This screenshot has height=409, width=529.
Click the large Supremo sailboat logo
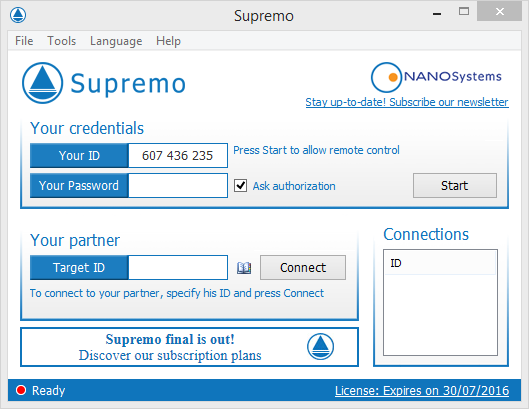pyautogui.click(x=43, y=83)
